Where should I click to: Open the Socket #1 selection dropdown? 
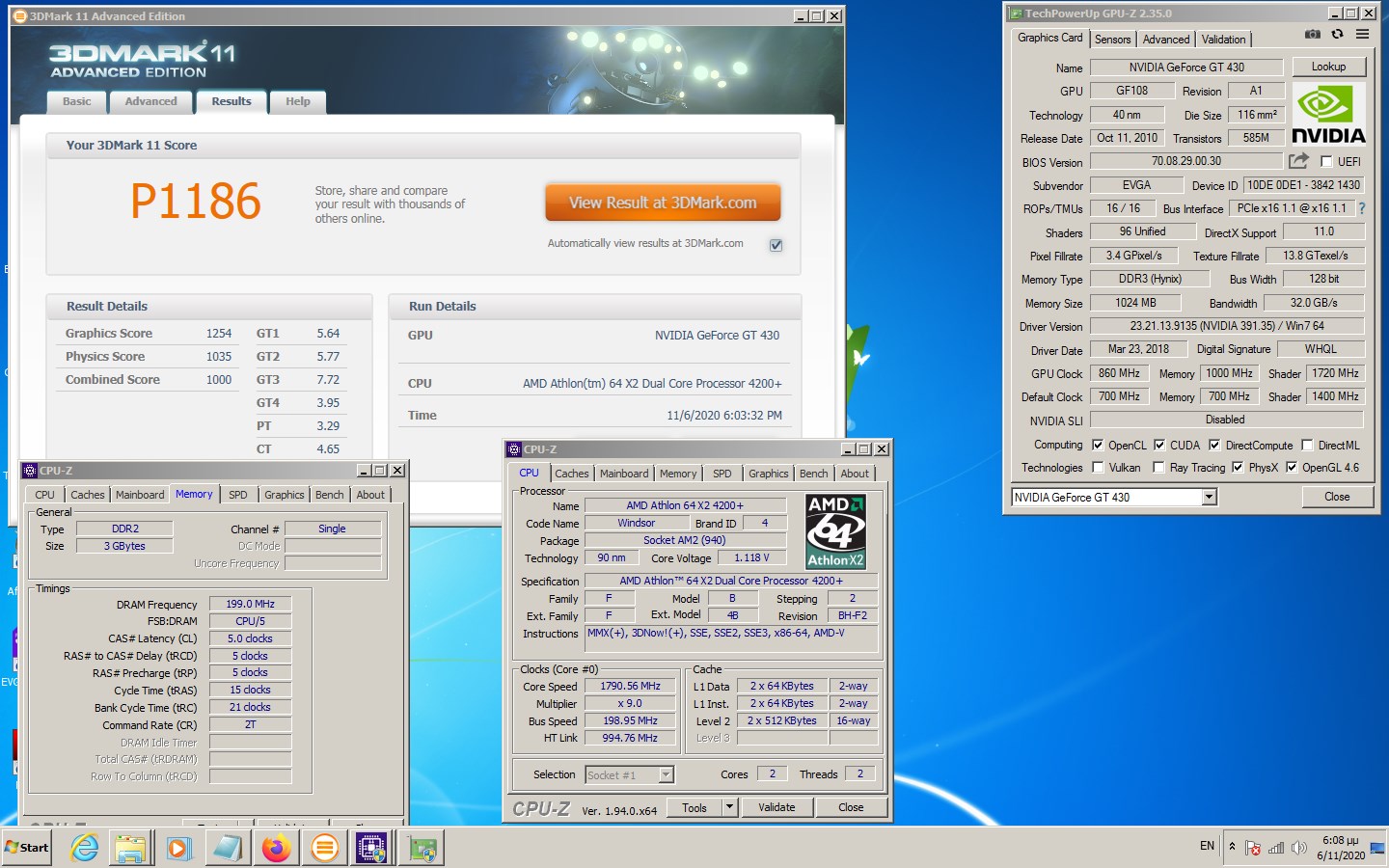666,774
